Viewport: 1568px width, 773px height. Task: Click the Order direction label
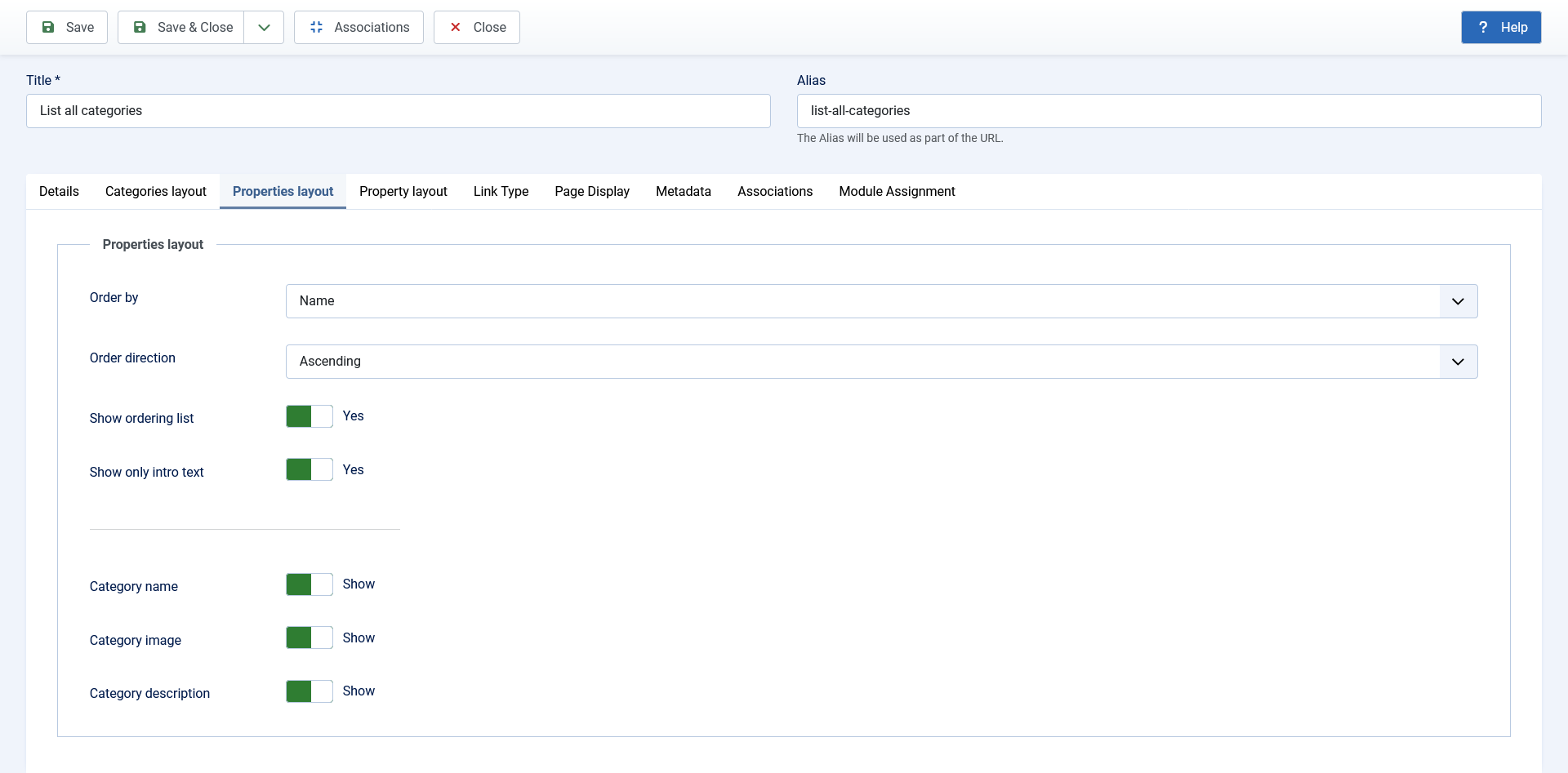[x=132, y=358]
